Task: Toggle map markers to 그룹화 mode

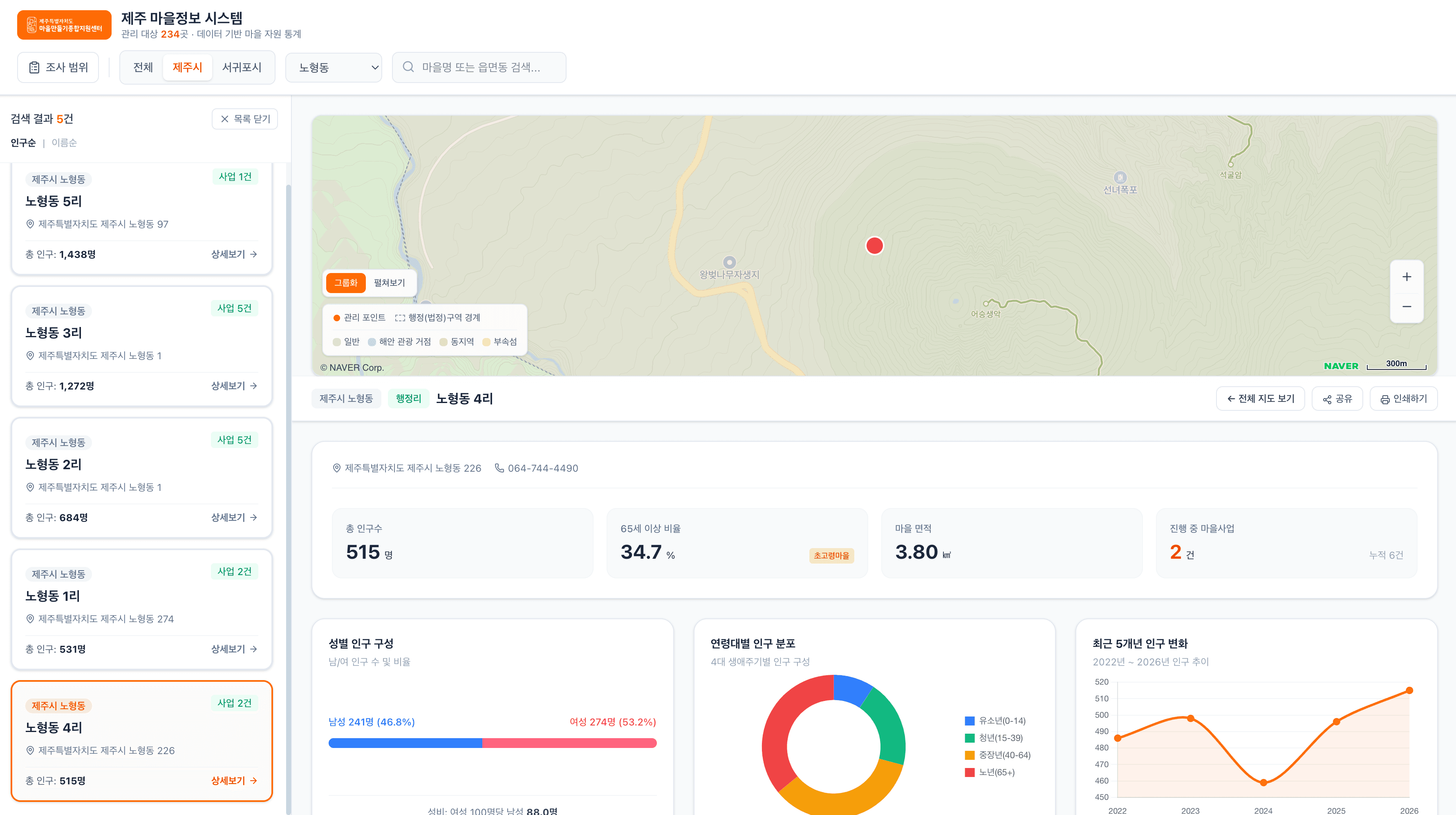Action: pyautogui.click(x=345, y=282)
